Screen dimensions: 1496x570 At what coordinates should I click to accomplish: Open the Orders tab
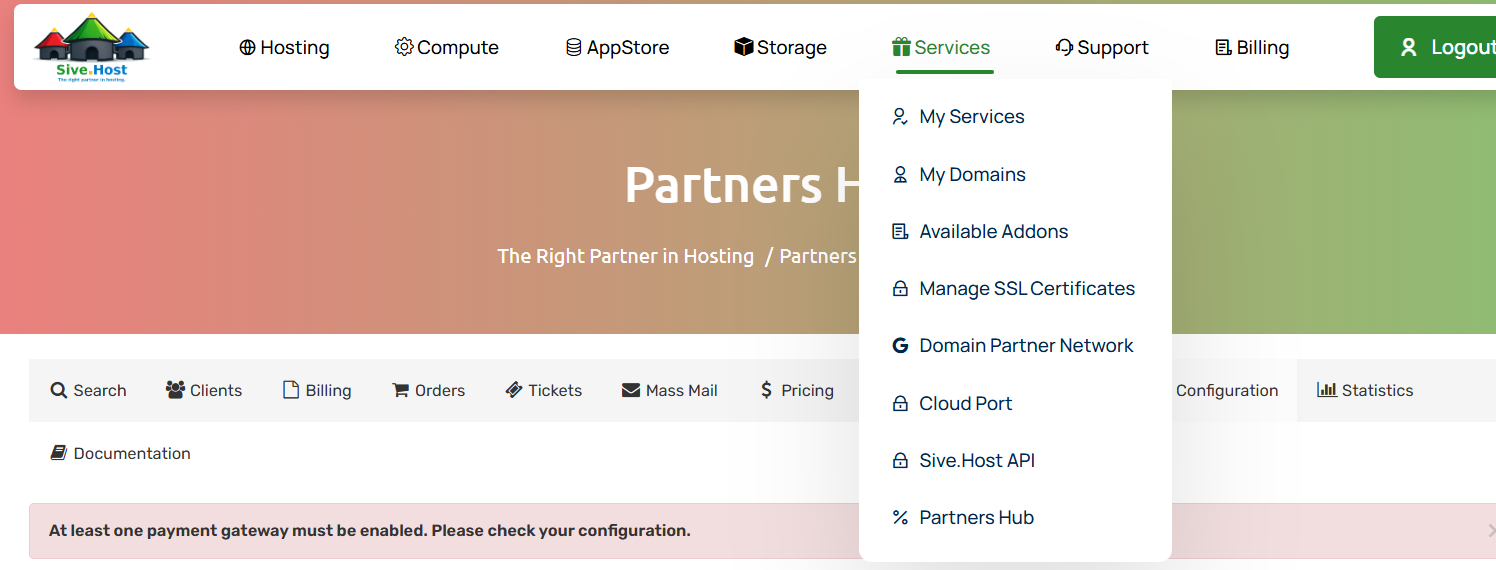click(428, 390)
